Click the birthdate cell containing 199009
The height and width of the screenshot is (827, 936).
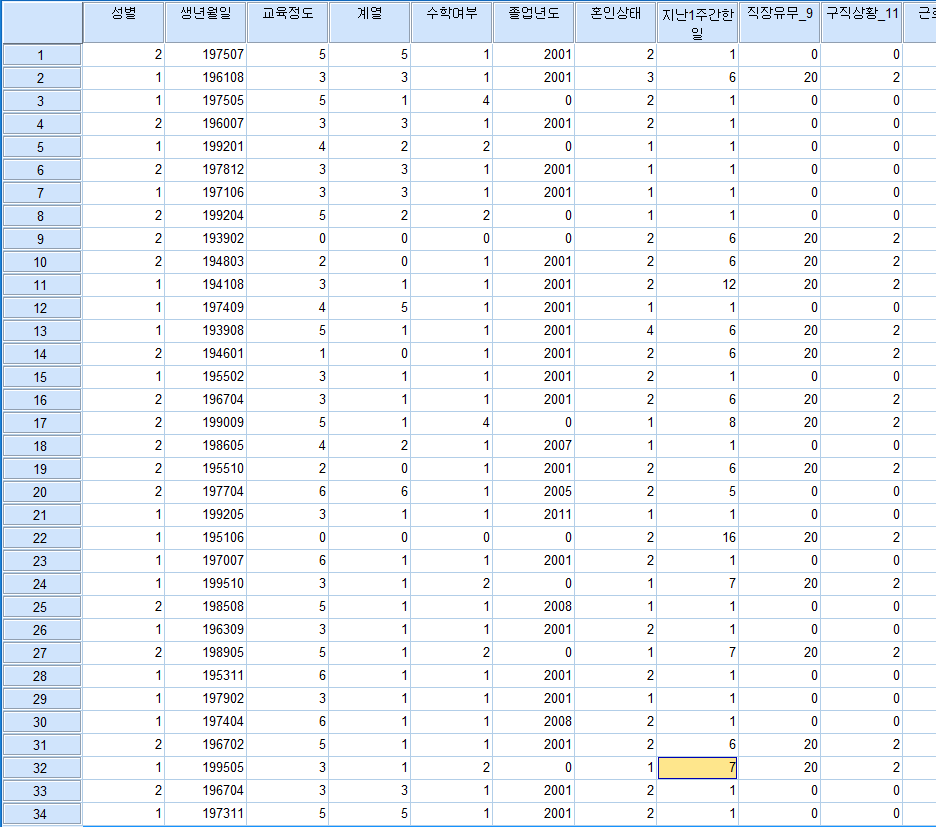[x=205, y=423]
